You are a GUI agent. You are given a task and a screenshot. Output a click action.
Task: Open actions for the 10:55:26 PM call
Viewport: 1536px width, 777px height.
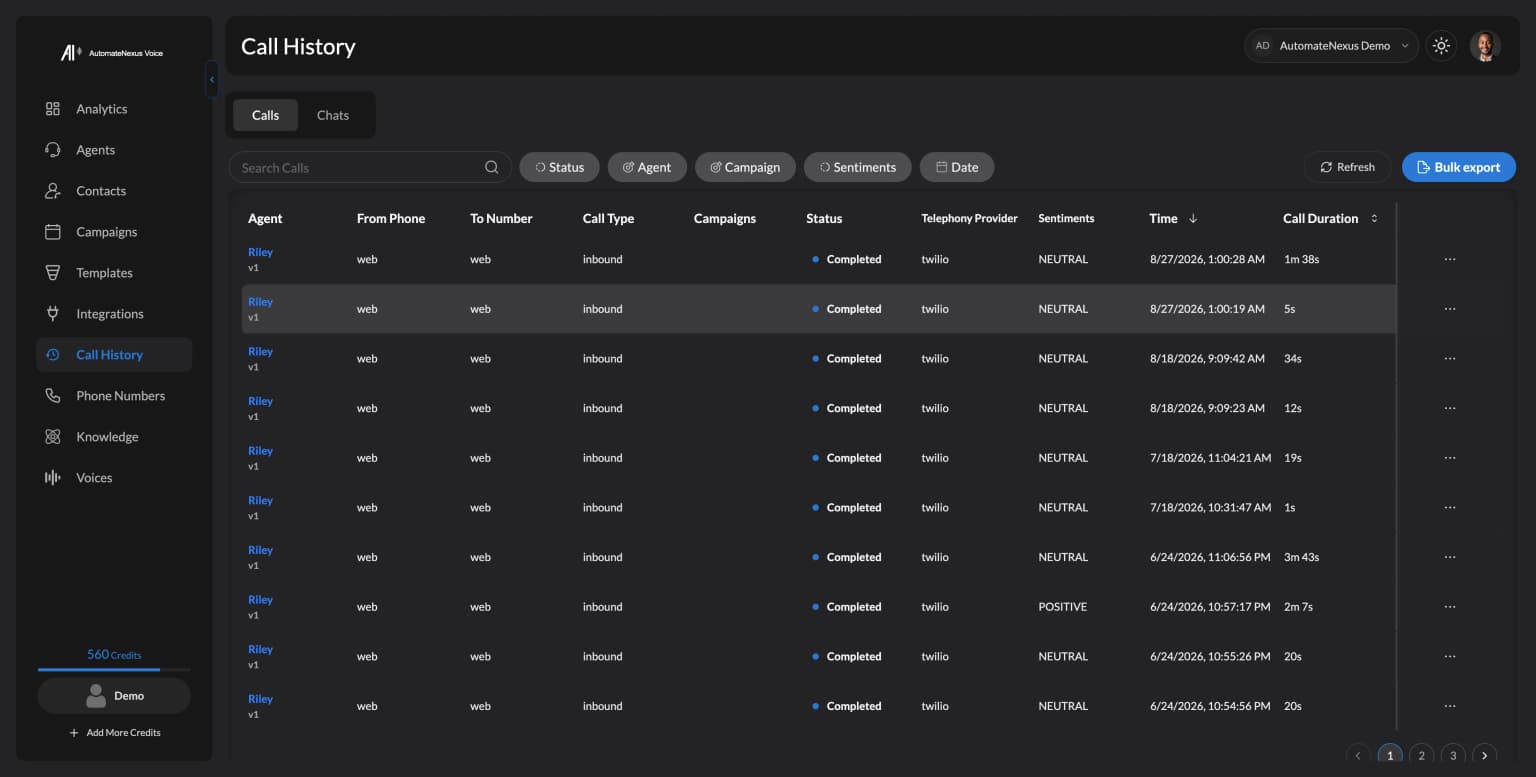click(1450, 656)
